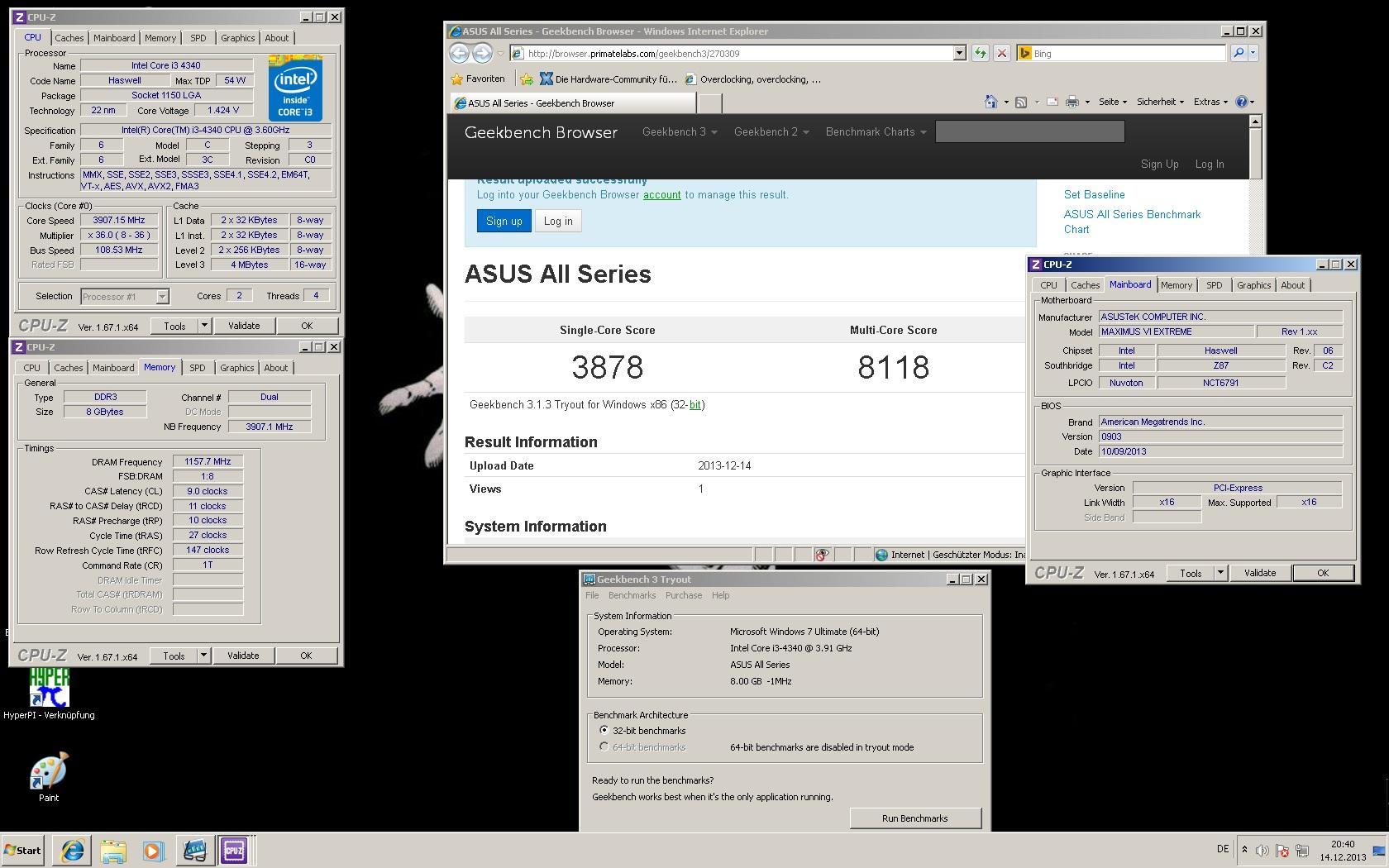
Task: Click the IE home icon
Action: (990, 102)
